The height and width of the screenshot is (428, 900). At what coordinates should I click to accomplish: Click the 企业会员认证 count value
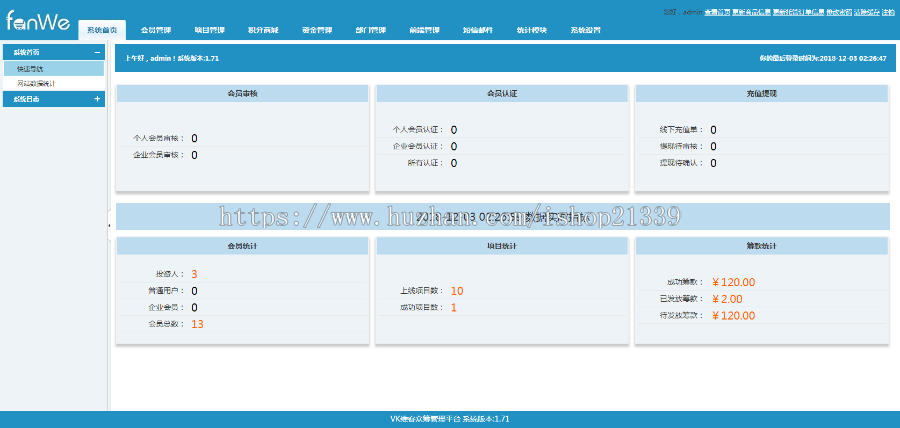point(454,147)
